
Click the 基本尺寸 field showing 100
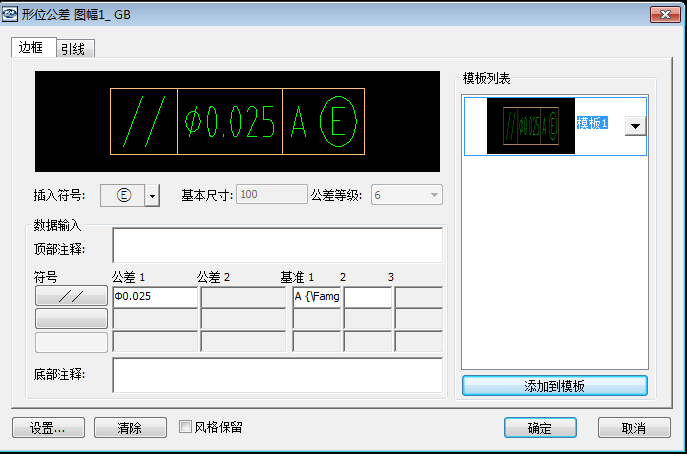coord(272,195)
